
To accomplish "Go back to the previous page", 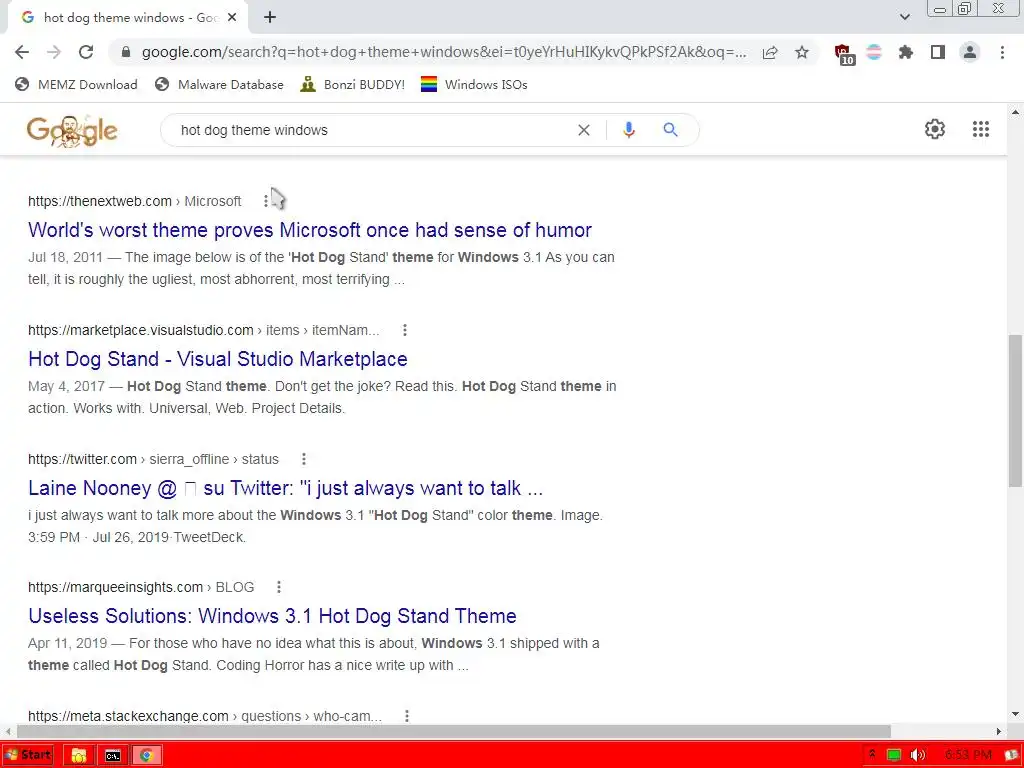I will (22, 52).
